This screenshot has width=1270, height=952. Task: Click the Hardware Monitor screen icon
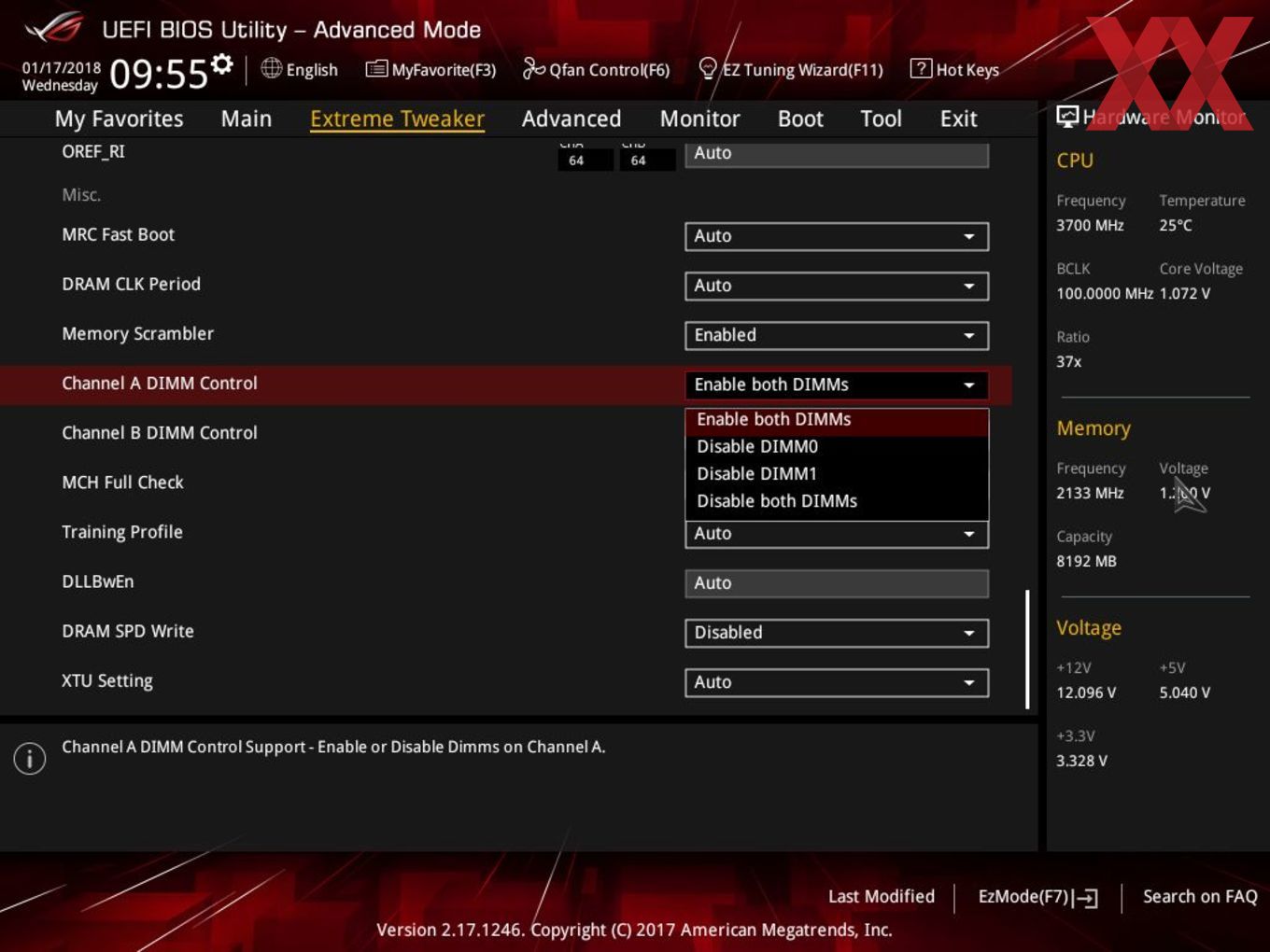(x=1067, y=117)
